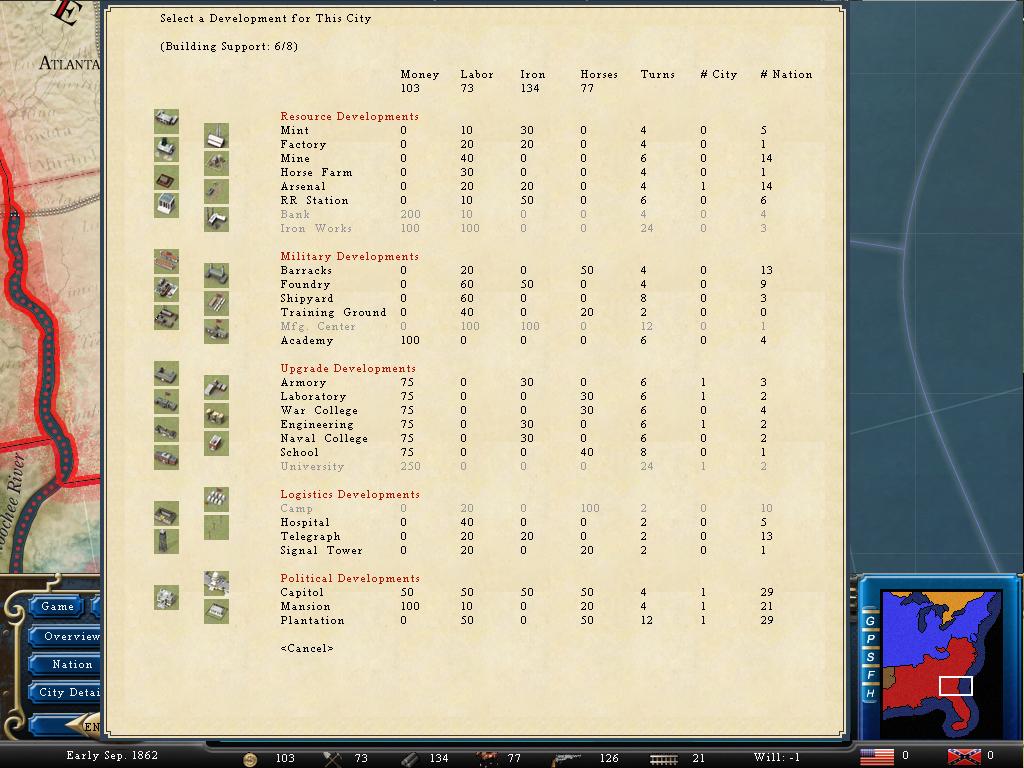Click the railroad track icon
The width and height of the screenshot is (1024, 768).
click(664, 758)
